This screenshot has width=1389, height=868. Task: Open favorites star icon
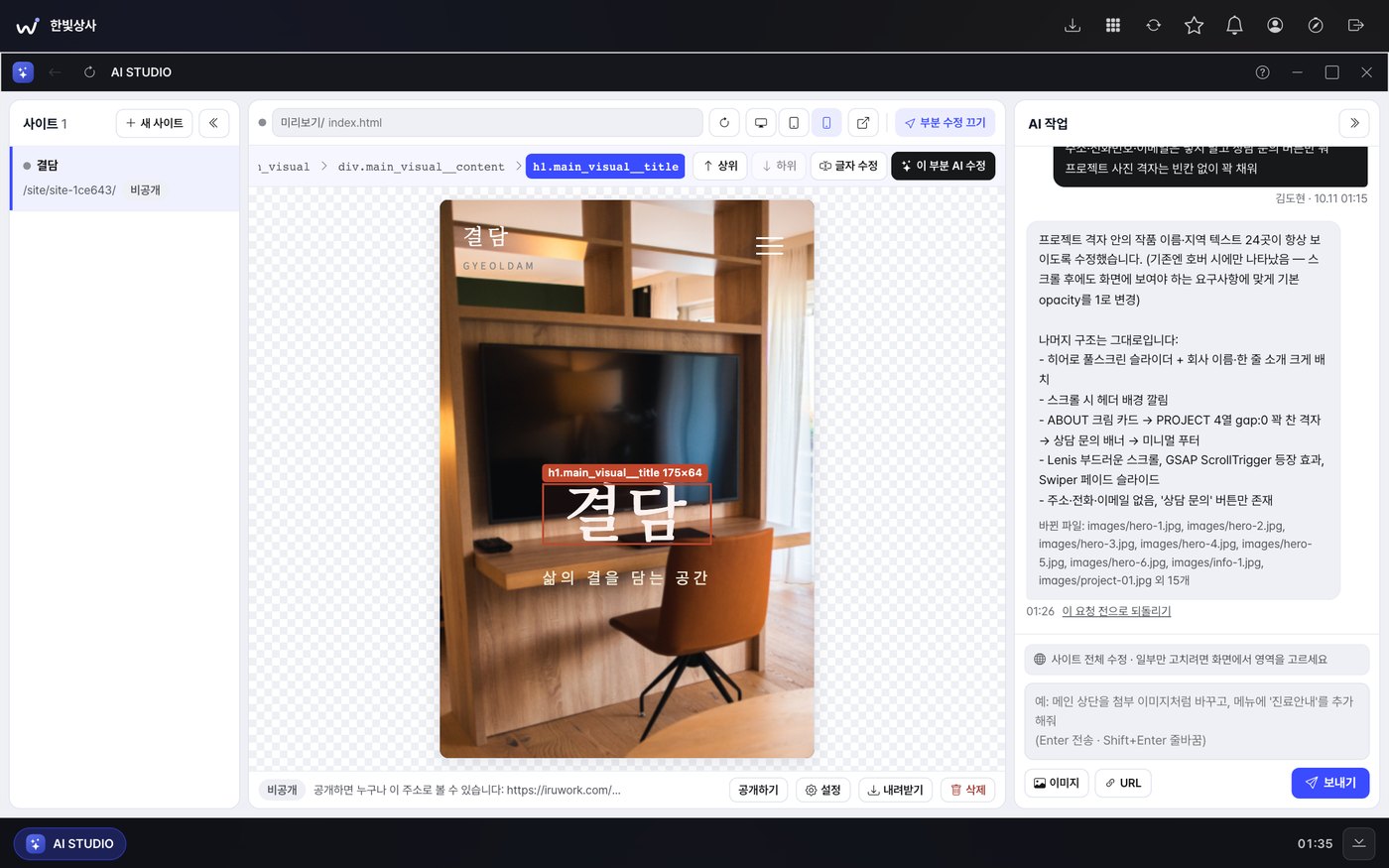[1195, 26]
